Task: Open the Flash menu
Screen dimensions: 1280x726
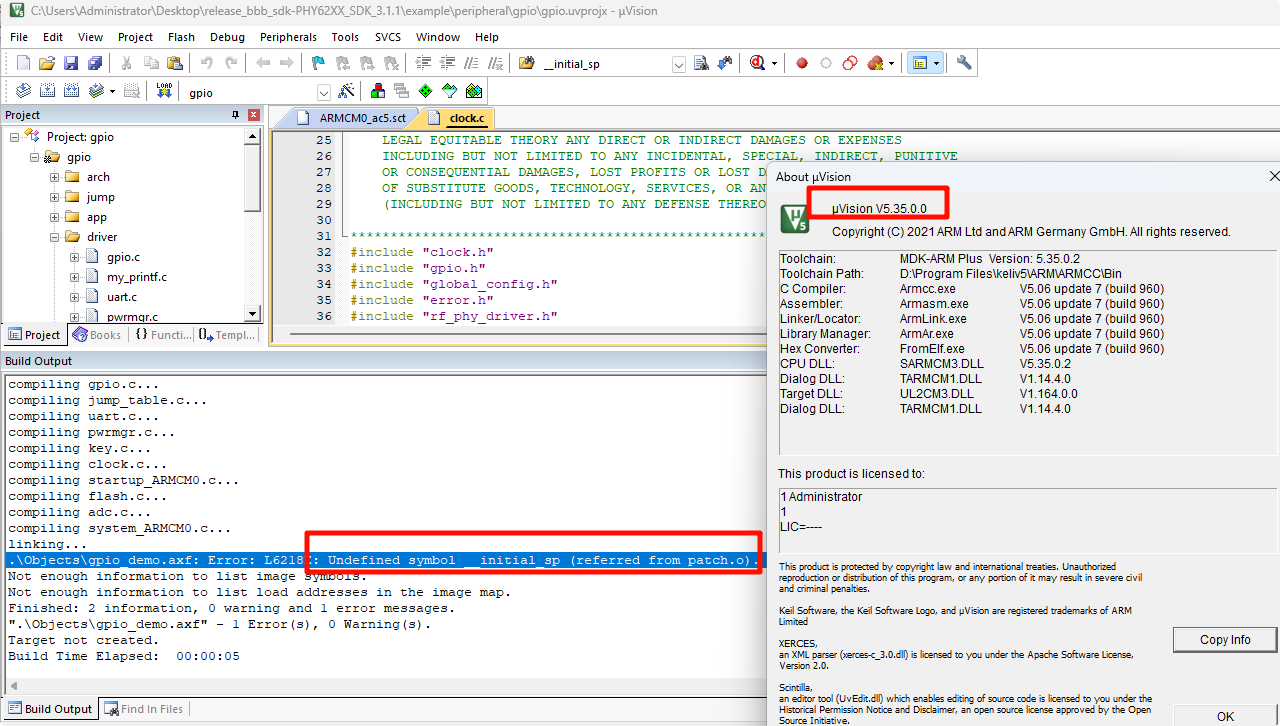Action: (181, 37)
